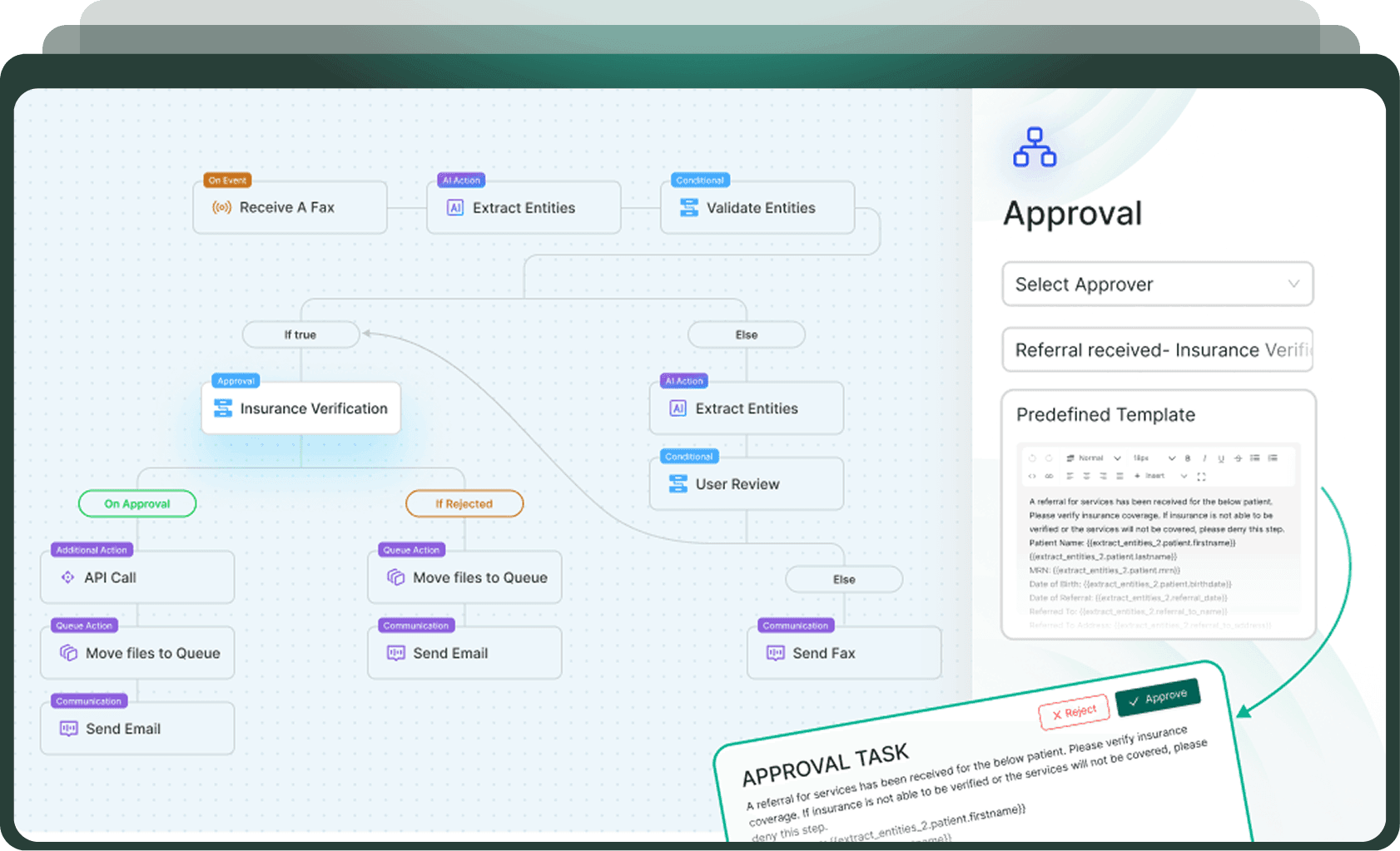
Task: Click the Send Email icon below If Rejected
Action: (x=395, y=653)
